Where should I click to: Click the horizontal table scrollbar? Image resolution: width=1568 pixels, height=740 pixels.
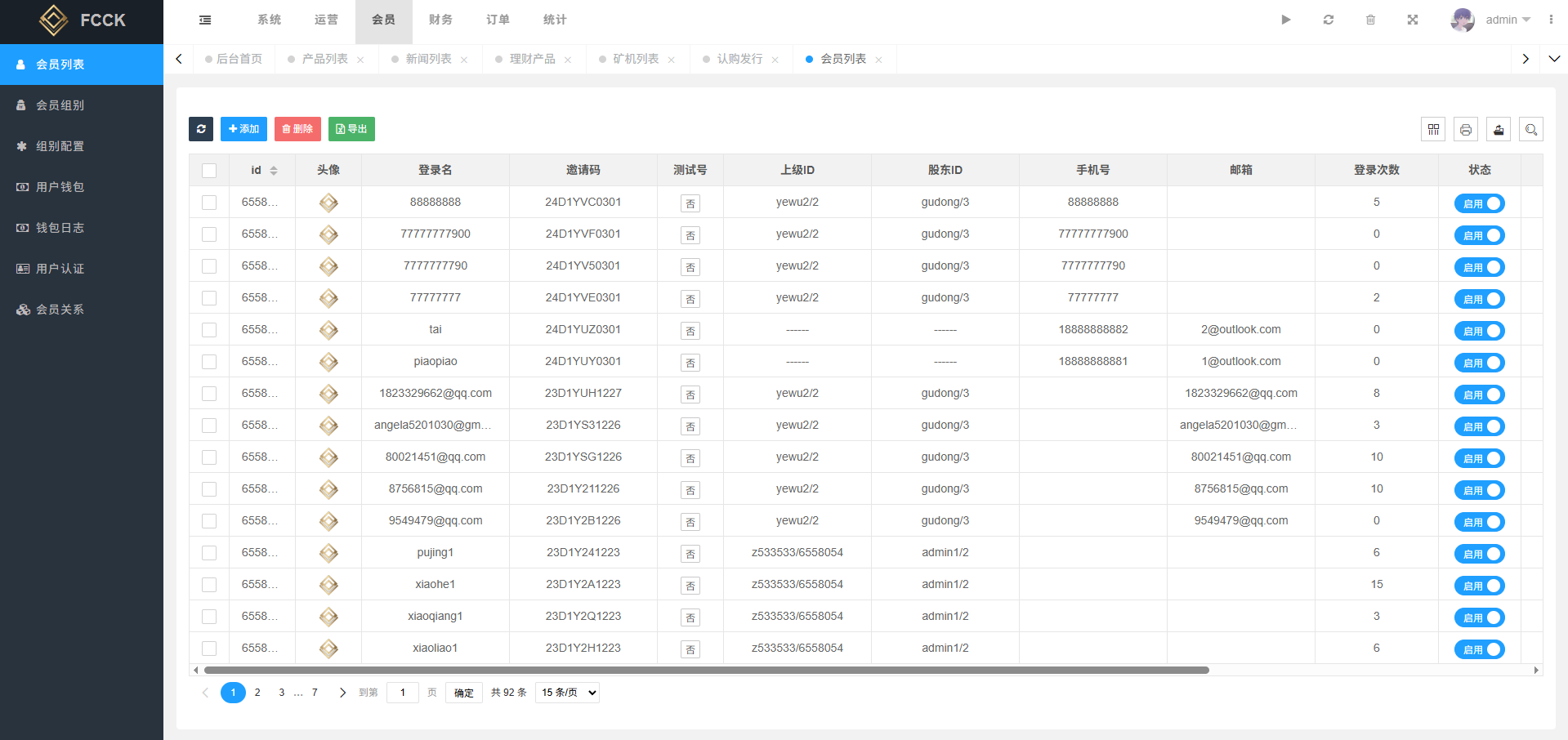[x=707, y=671]
